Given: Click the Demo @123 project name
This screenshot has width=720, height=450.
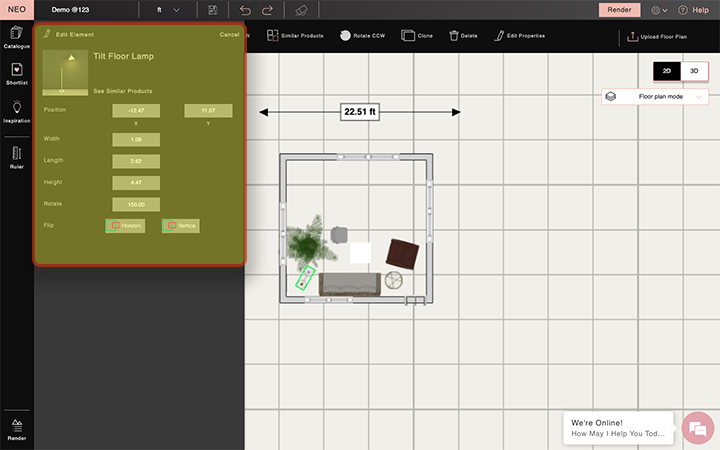Looking at the screenshot, I should point(70,10).
